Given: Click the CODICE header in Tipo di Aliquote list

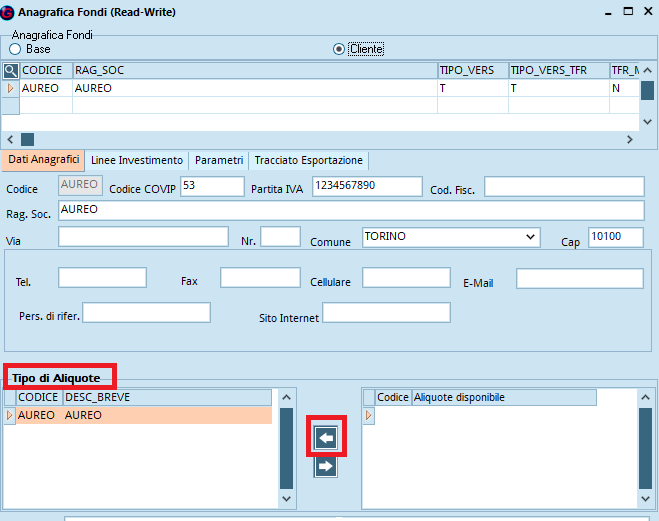Looking at the screenshot, I should click(x=40, y=397).
